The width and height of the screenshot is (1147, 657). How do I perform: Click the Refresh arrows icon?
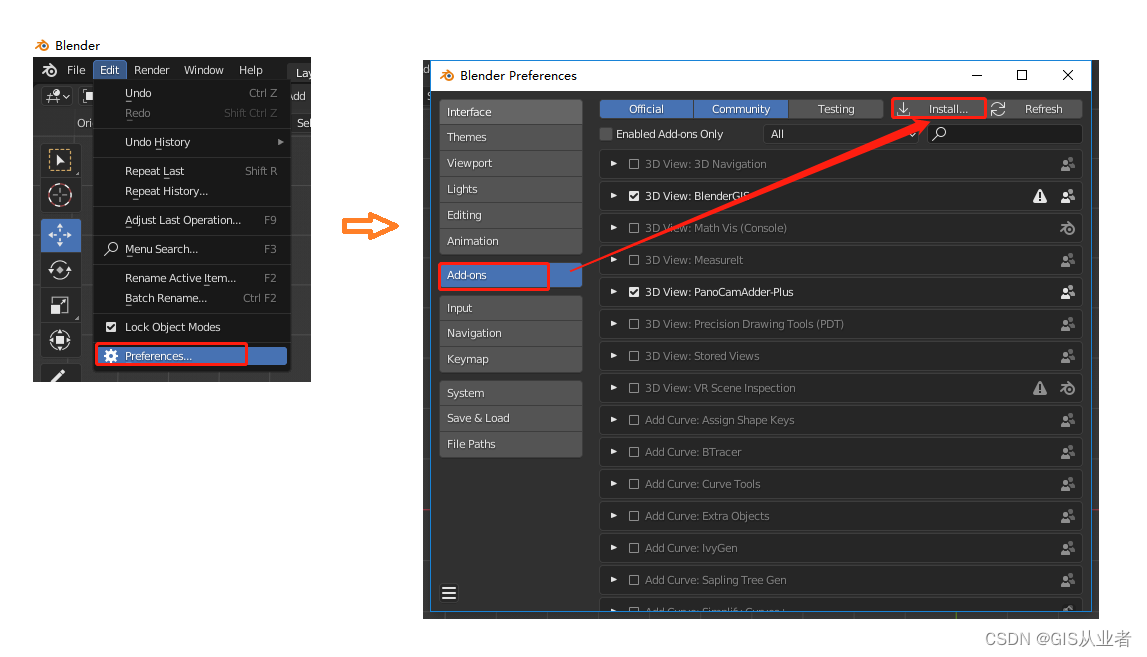point(998,109)
